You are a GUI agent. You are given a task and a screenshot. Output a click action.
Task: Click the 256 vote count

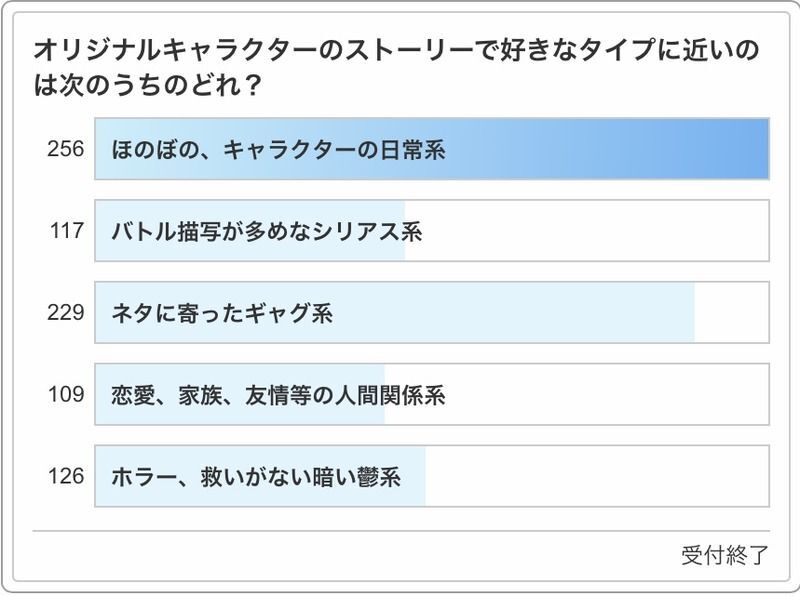tap(64, 151)
